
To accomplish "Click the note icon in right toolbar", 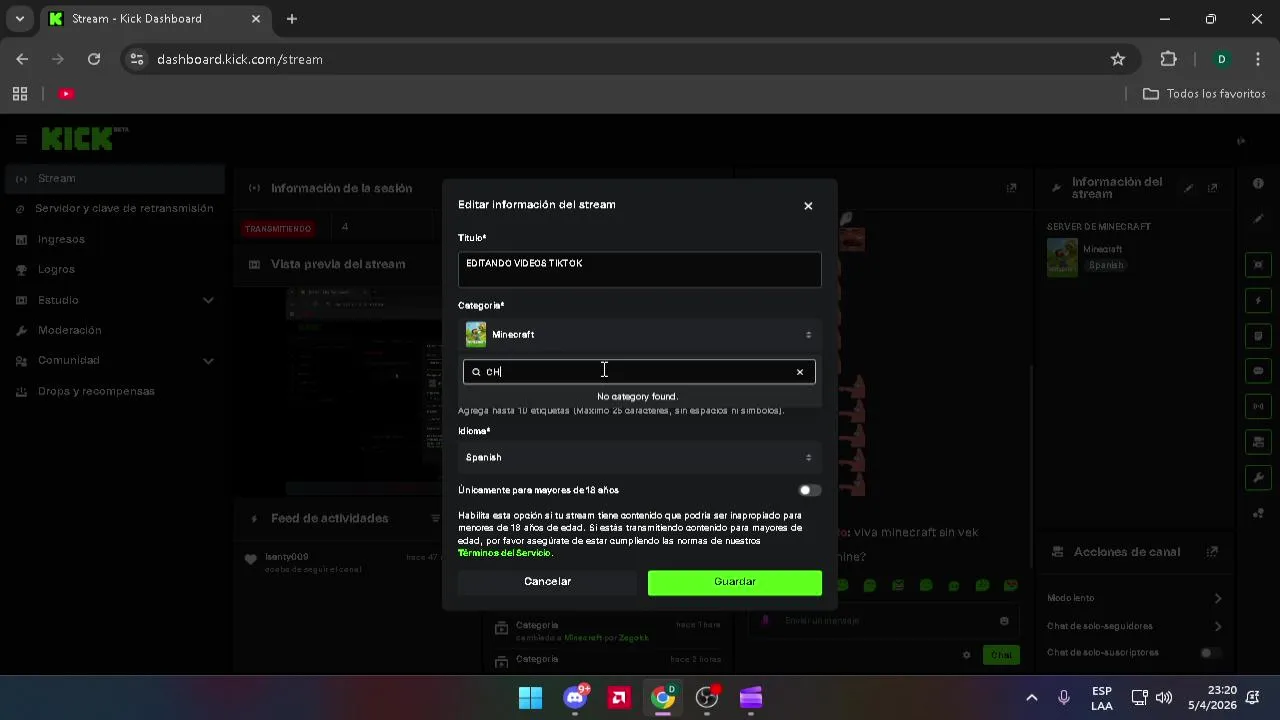I will point(1258,335).
